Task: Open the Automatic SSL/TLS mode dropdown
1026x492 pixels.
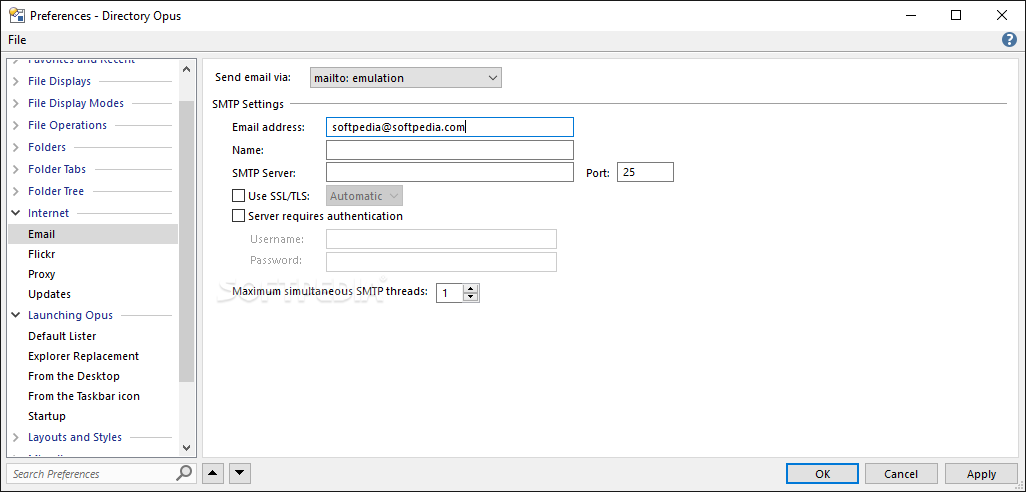Action: (364, 196)
